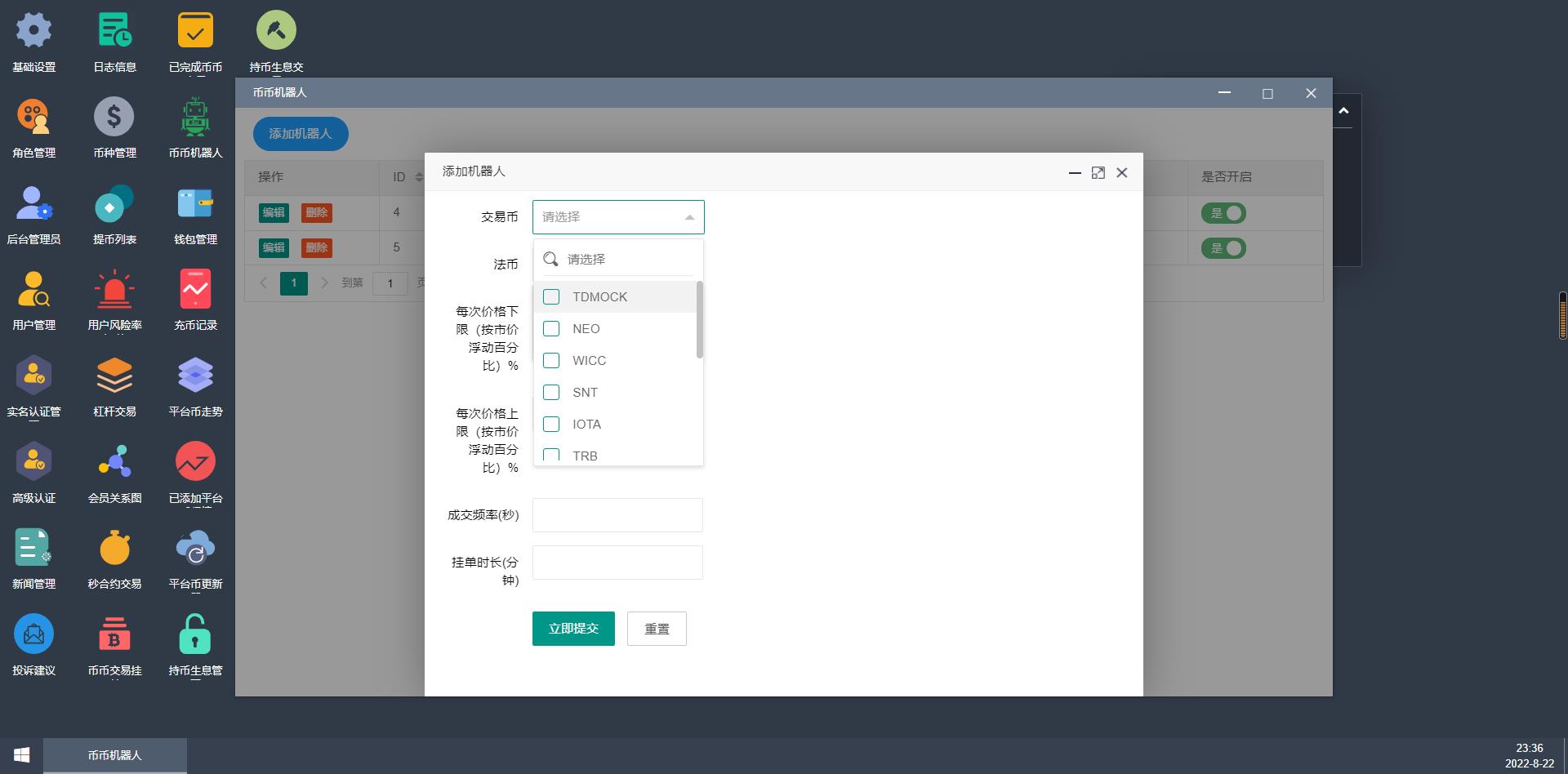
Task: Click the 立即提交 submit button
Action: coord(573,629)
